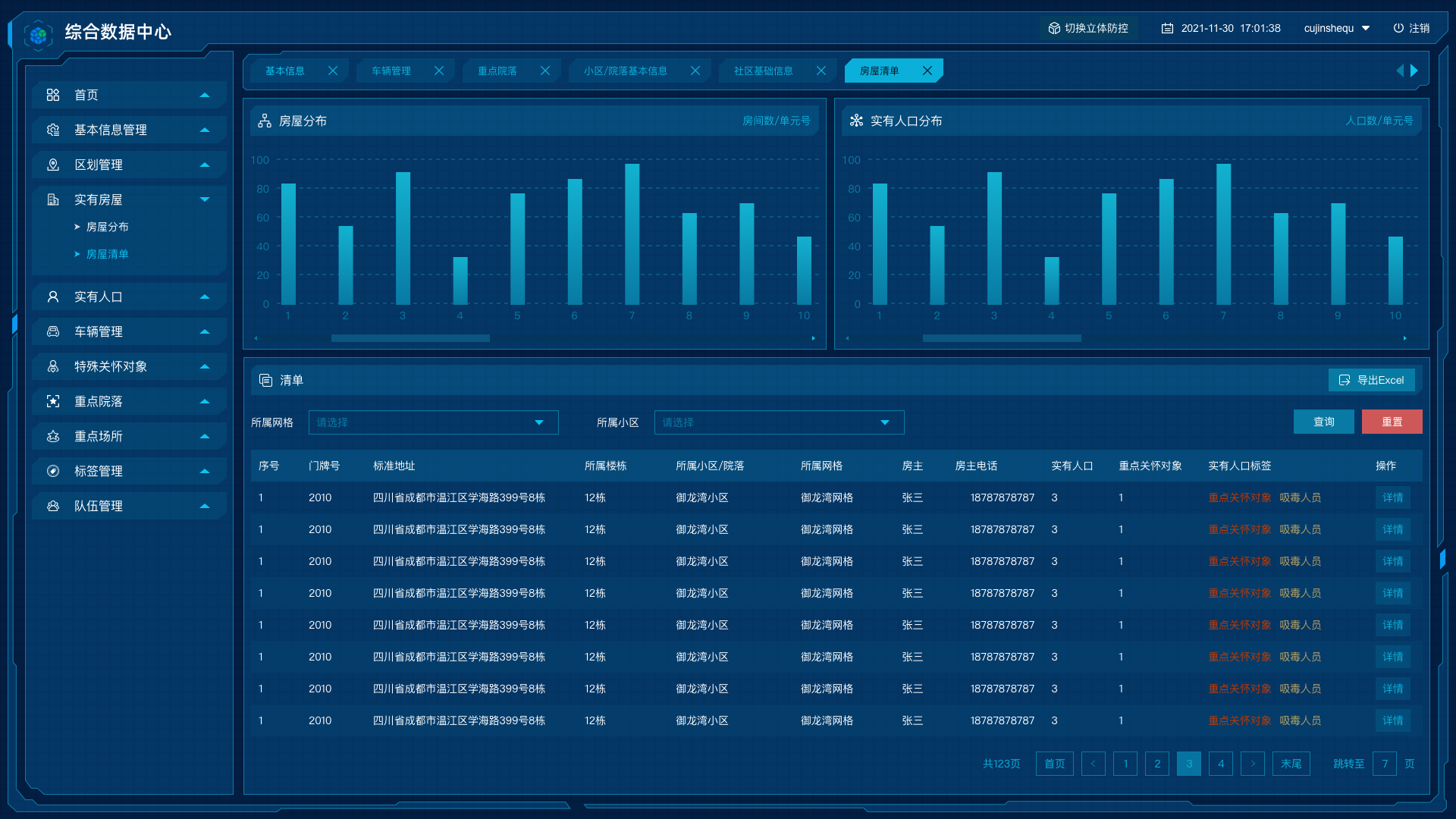
Task: Click the 首页 grid icon in sidebar
Action: [53, 95]
